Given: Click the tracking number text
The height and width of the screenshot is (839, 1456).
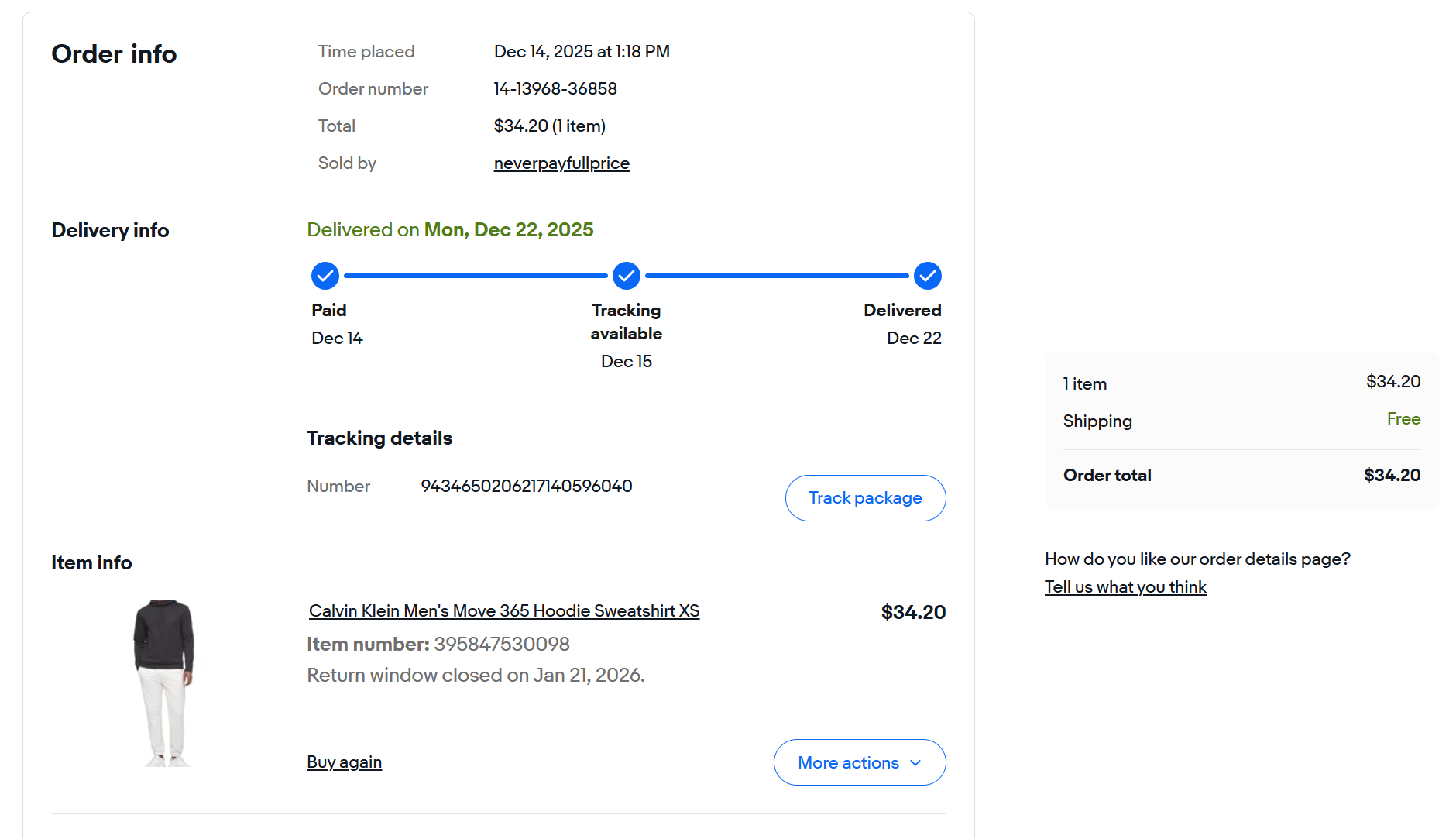Looking at the screenshot, I should click(527, 487).
